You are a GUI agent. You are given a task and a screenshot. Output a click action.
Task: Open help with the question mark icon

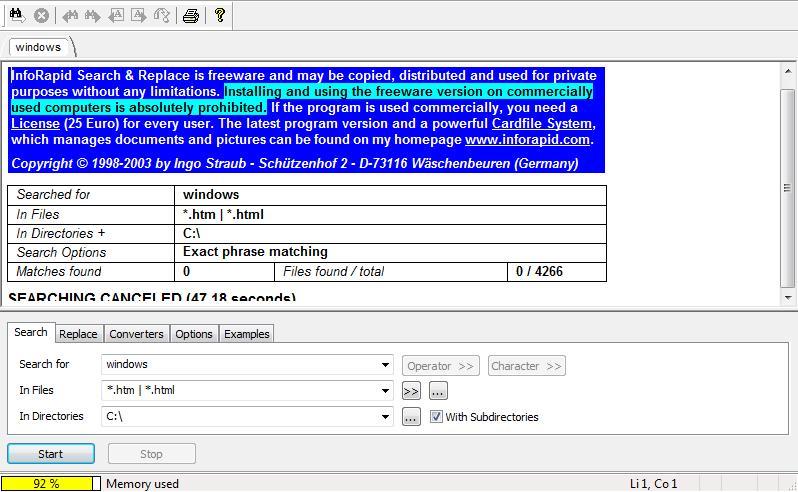pyautogui.click(x=220, y=15)
